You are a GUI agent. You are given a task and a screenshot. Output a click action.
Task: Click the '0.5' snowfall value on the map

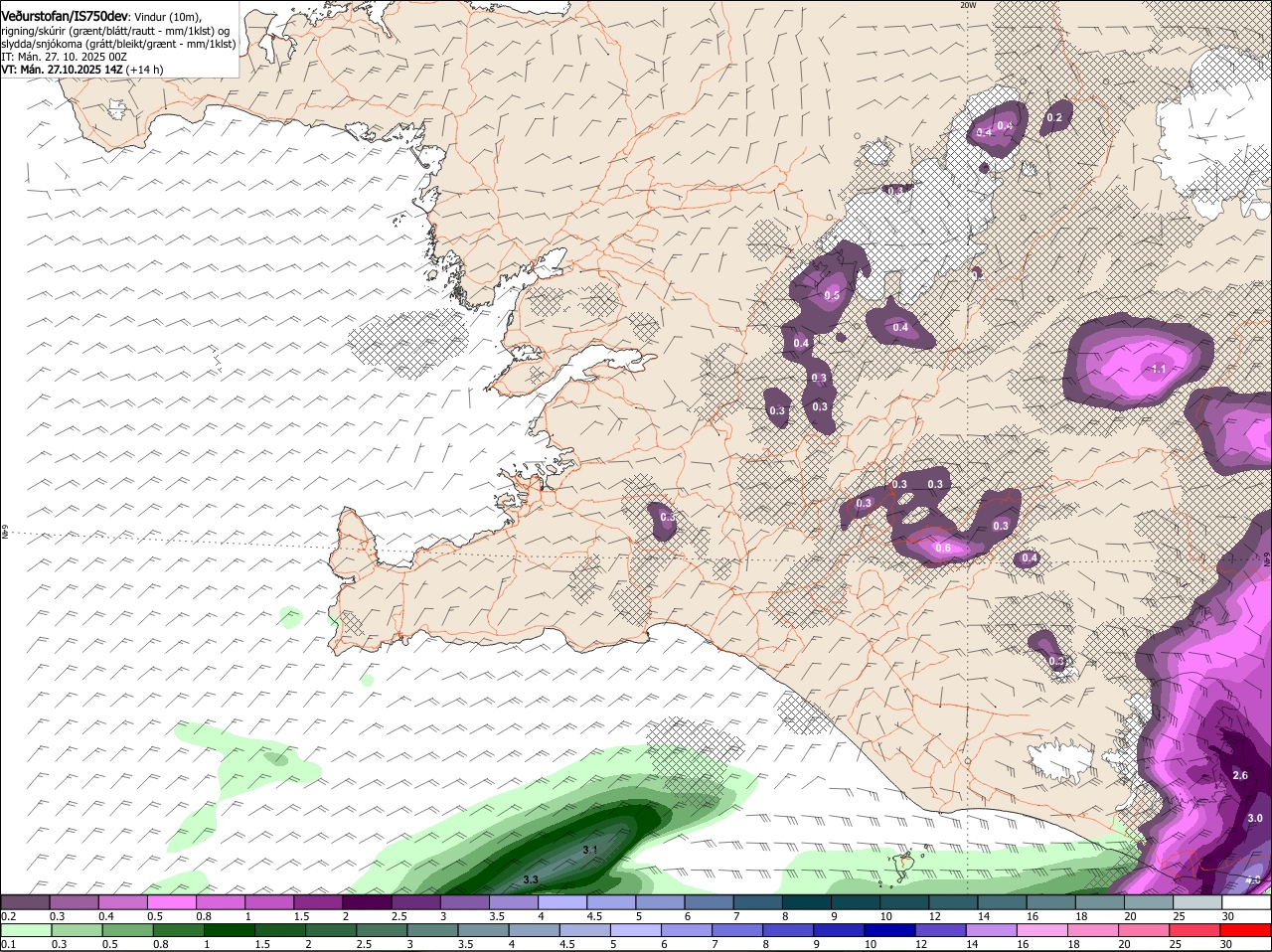tap(832, 295)
